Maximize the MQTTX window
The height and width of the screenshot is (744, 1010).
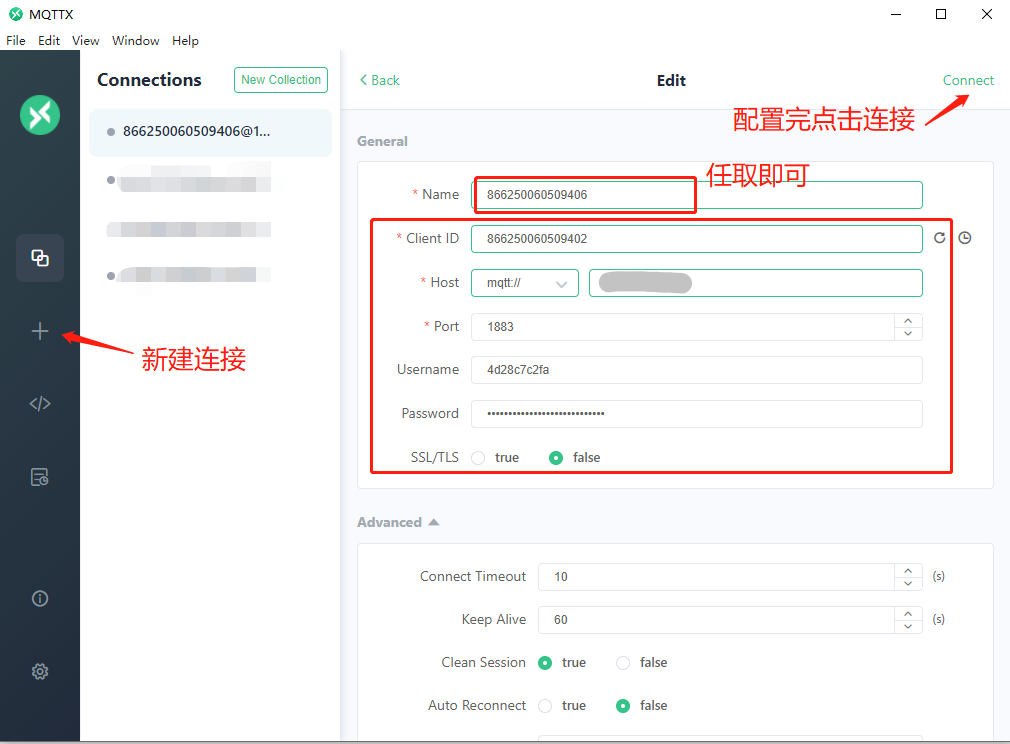pyautogui.click(x=941, y=14)
